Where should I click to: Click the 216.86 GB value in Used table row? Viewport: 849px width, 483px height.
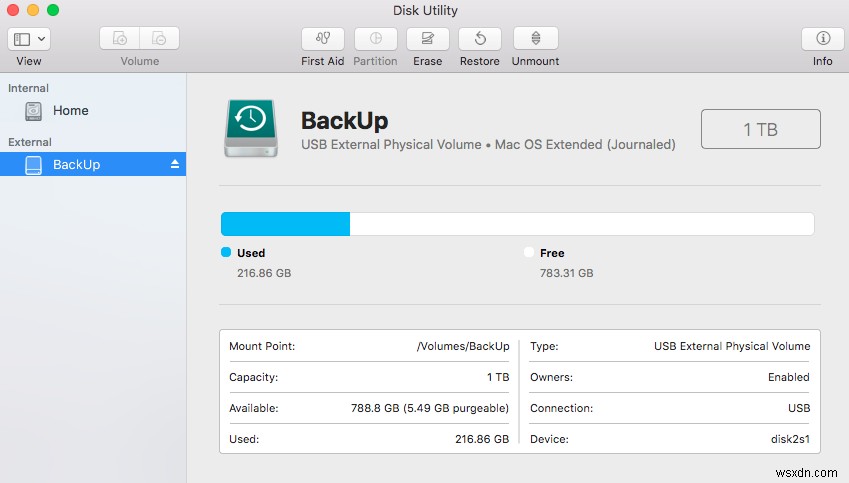(x=482, y=439)
